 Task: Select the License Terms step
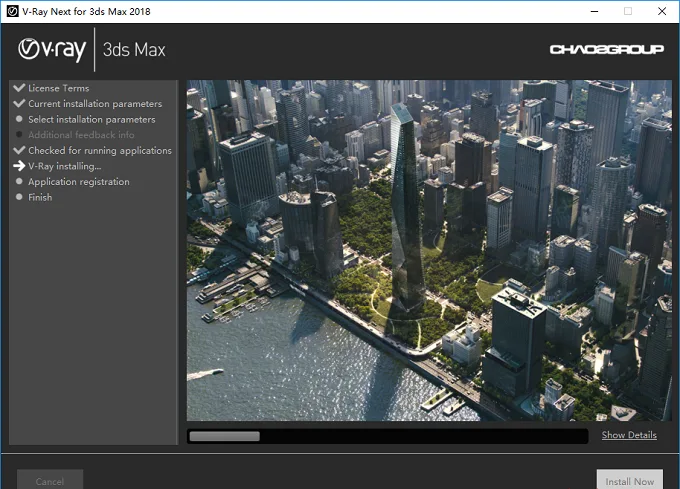[59, 88]
